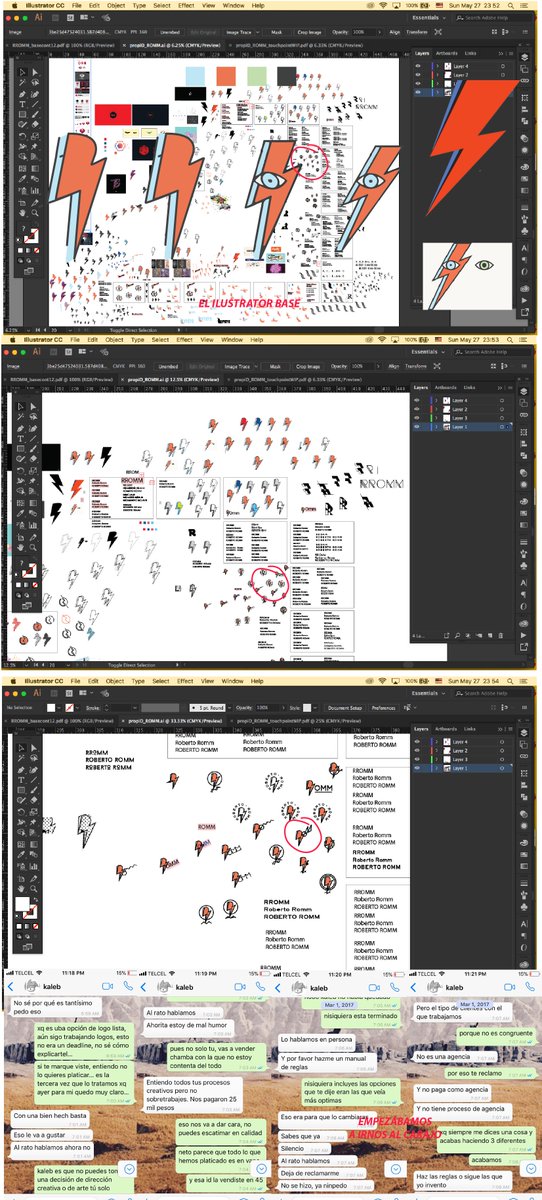The width and height of the screenshot is (542, 1200).
Task: Tap the scroll-to-bottom arrow in the 11:20 PM chat
Action: tap(396, 1169)
